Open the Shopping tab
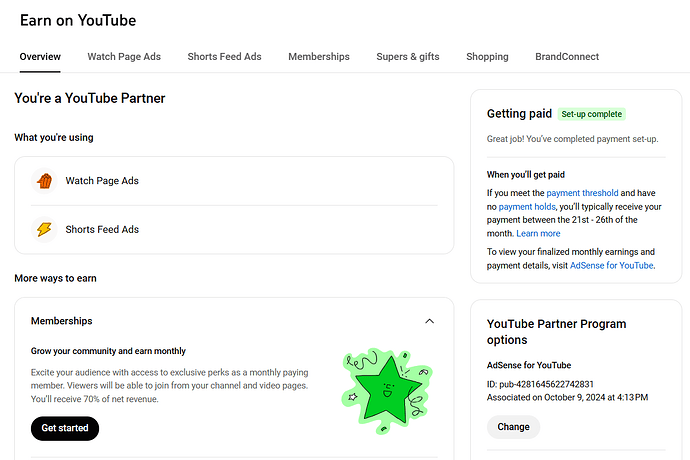 click(x=487, y=57)
